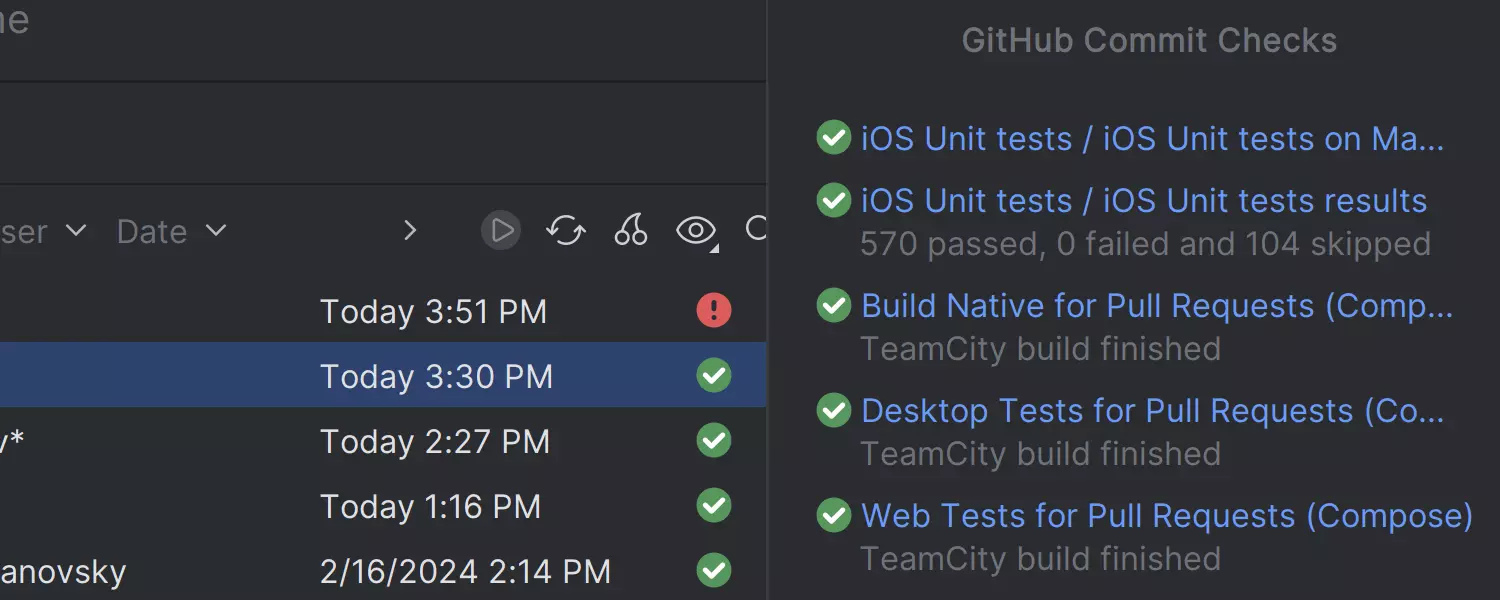Viewport: 1500px width, 600px height.
Task: Click green check status for 2/16/2024 commit
Action: click(x=714, y=571)
